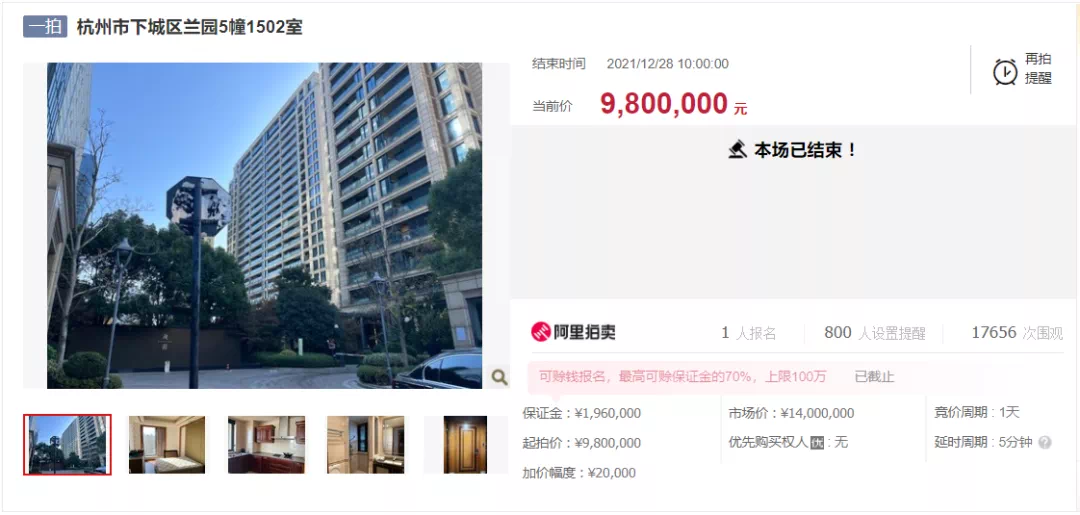Click the 优 badge next to 优先购买权人

click(x=817, y=443)
